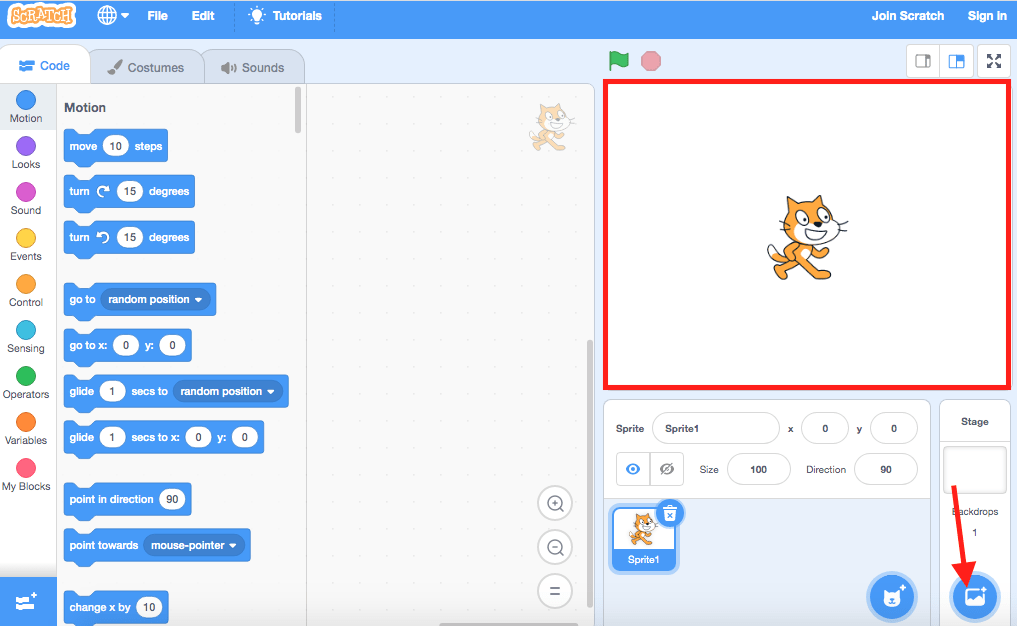The image size is (1017, 626).
Task: Reset workspace zoom to default
Action: pos(555,591)
